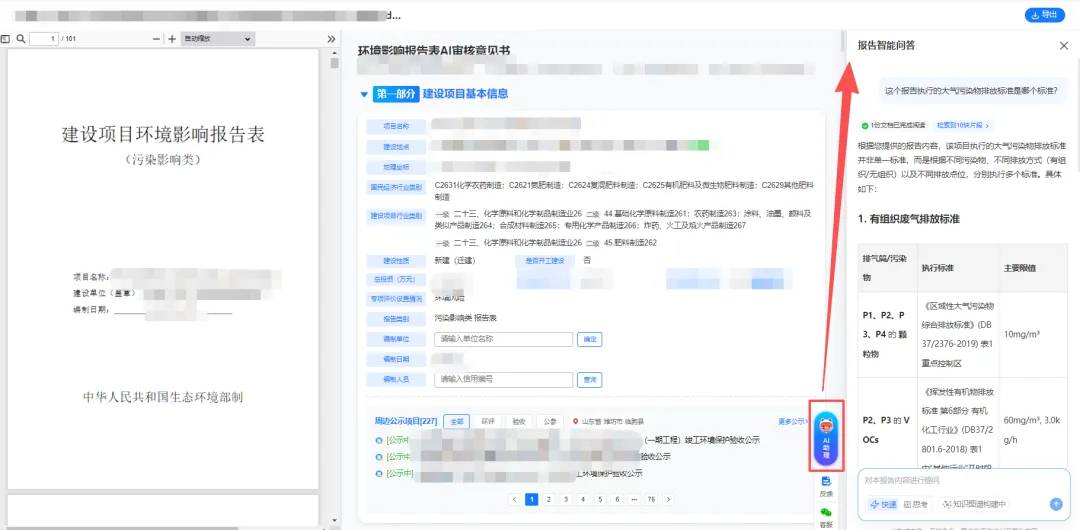Click the 建设项目环境影响报告表 PDF title

coord(163,134)
